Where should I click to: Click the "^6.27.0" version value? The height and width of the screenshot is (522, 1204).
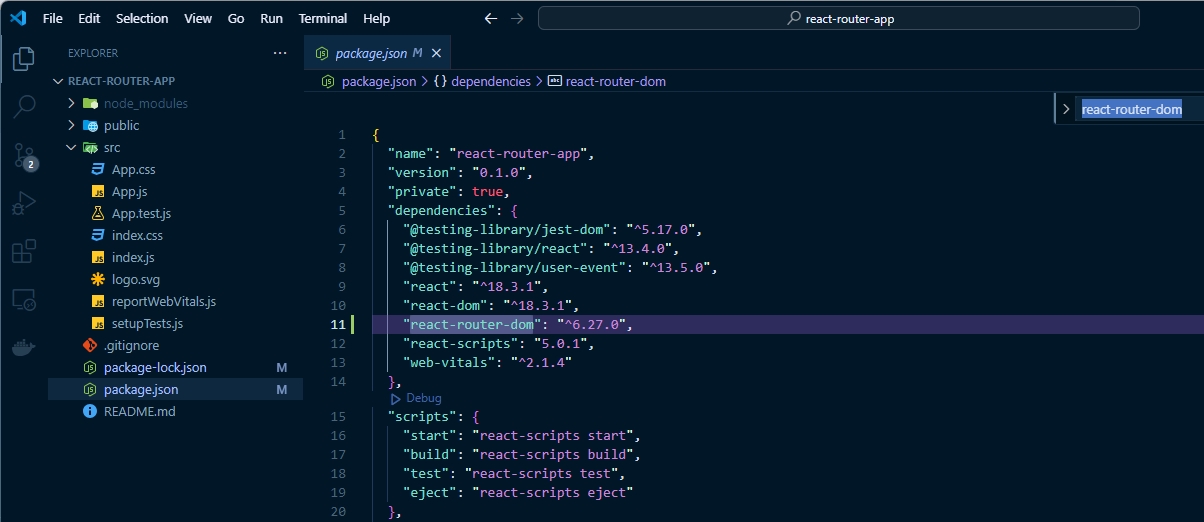point(590,324)
